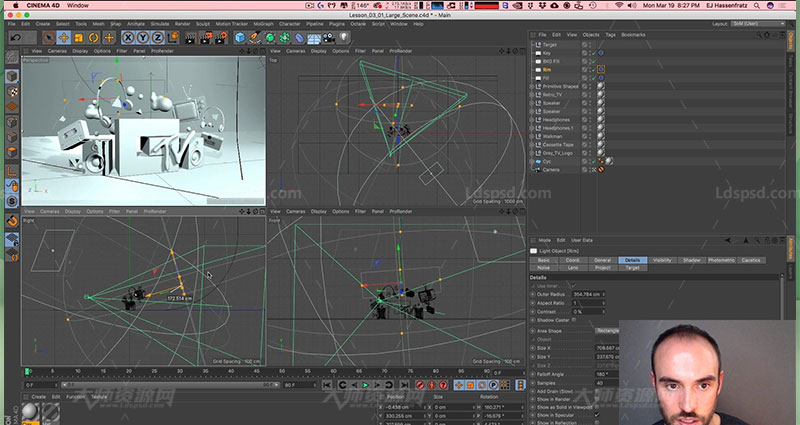Open the Area Shape dropdown
The height and width of the screenshot is (425, 800).
pyautogui.click(x=607, y=331)
